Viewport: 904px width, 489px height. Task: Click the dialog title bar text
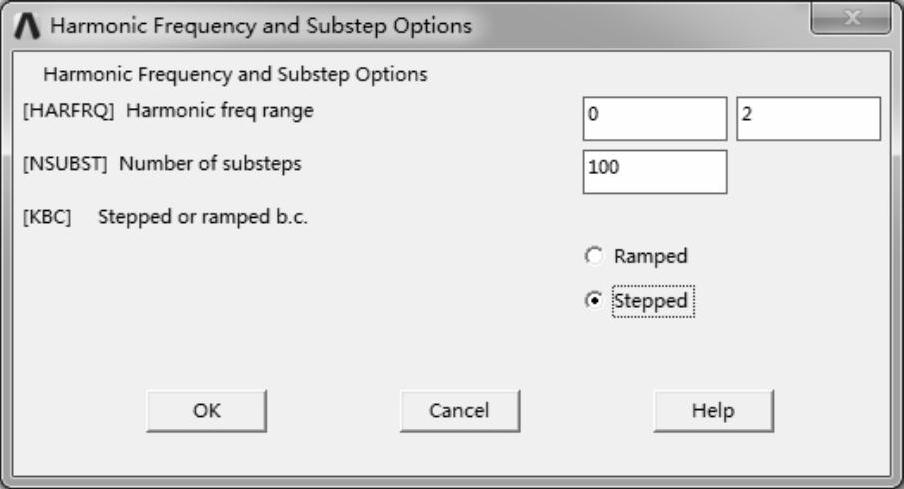tap(260, 26)
